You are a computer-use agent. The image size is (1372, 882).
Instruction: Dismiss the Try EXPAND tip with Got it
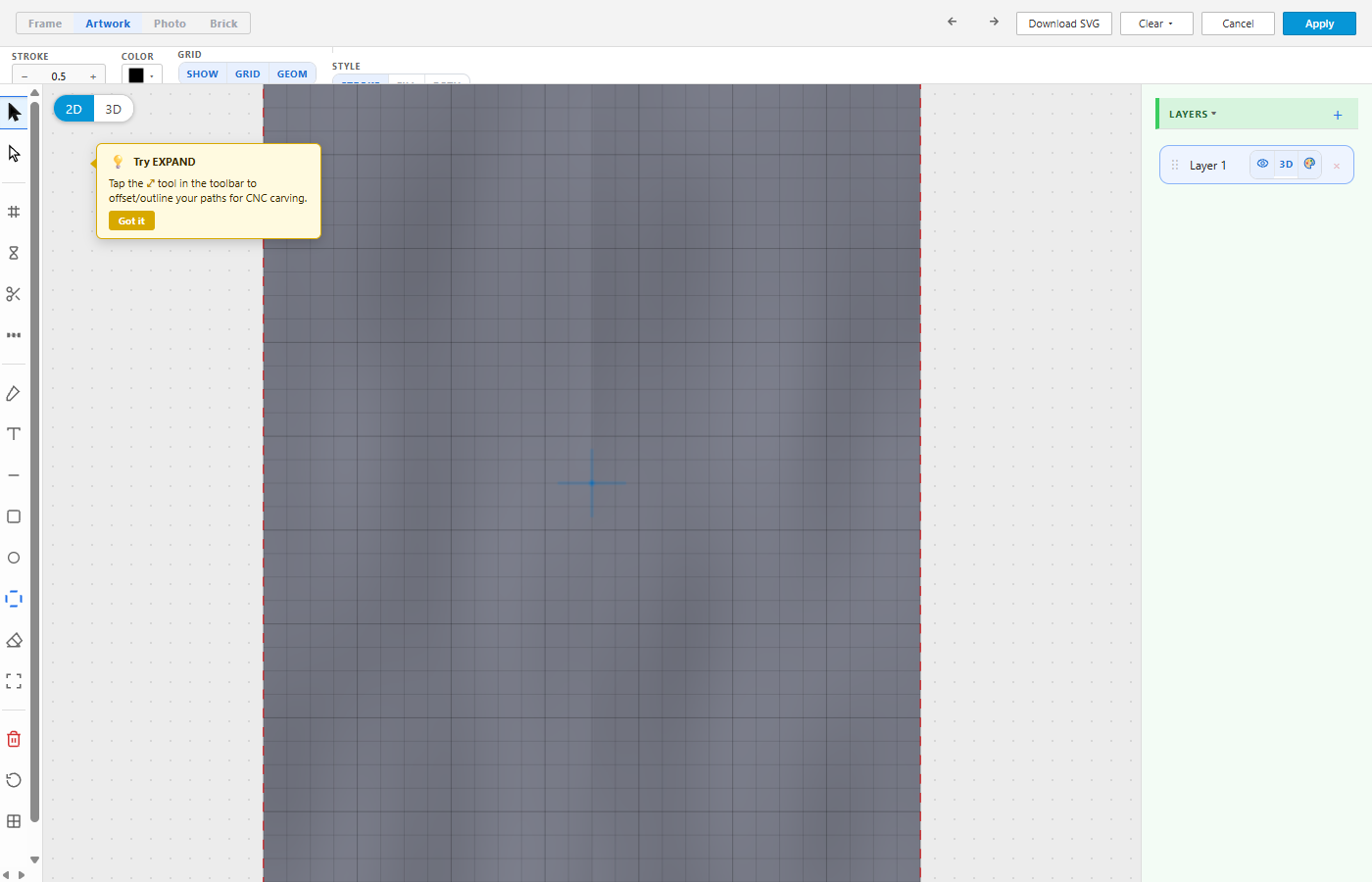point(131,221)
